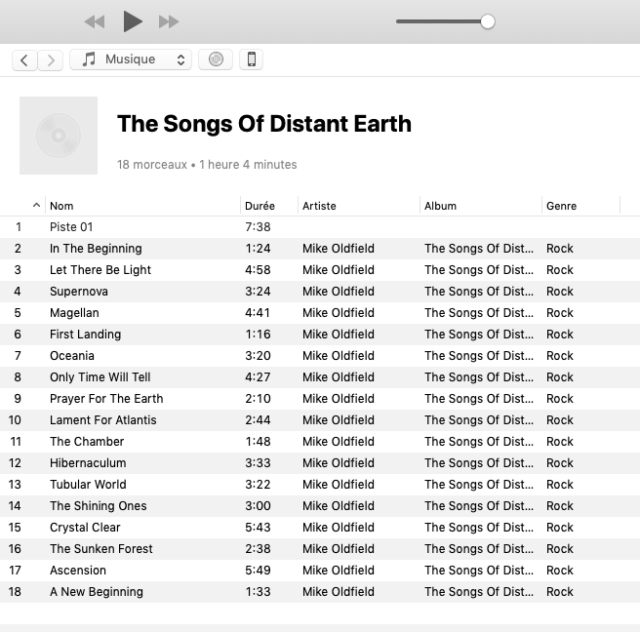Image resolution: width=640 pixels, height=632 pixels.
Task: Select track Hibernaculum
Action: point(320,463)
